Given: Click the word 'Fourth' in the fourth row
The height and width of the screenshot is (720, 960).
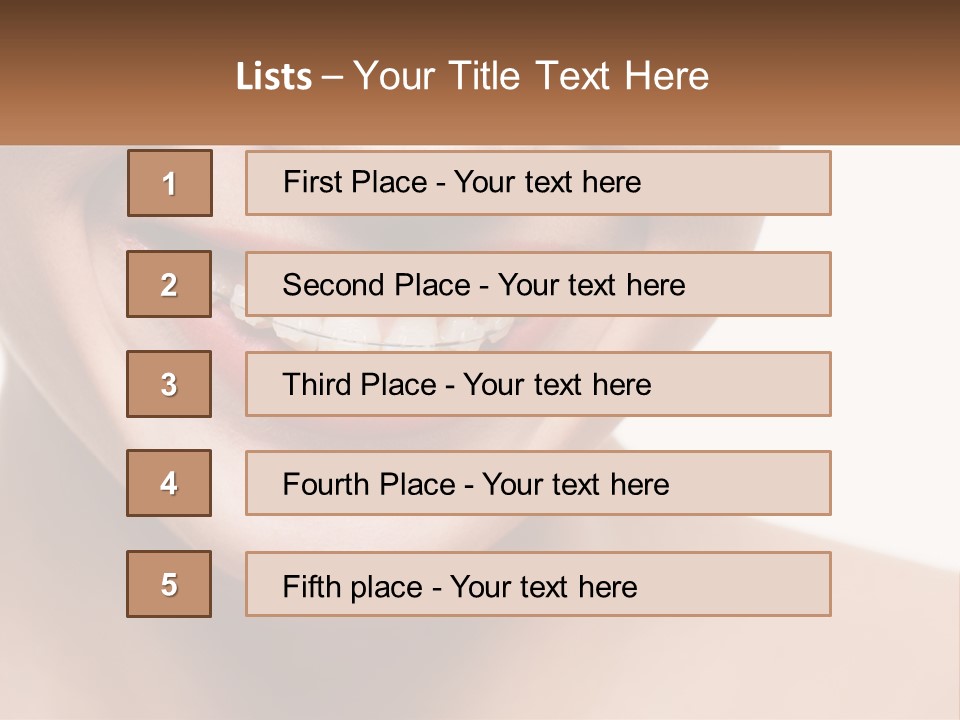Looking at the screenshot, I should [324, 485].
